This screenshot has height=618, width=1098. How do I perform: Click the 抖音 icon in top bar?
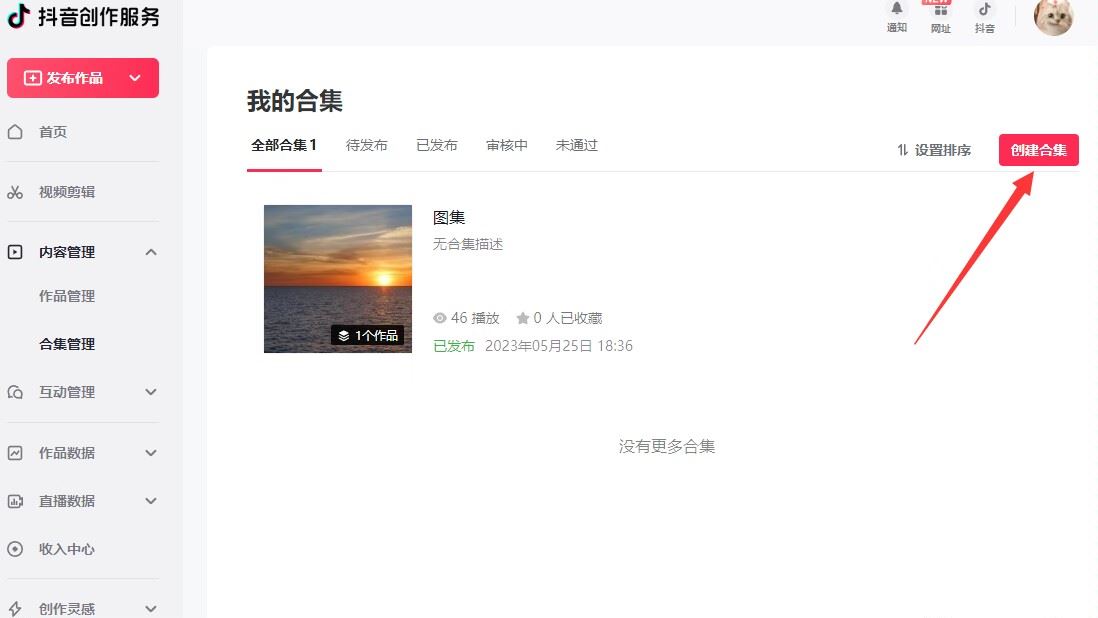(x=985, y=9)
